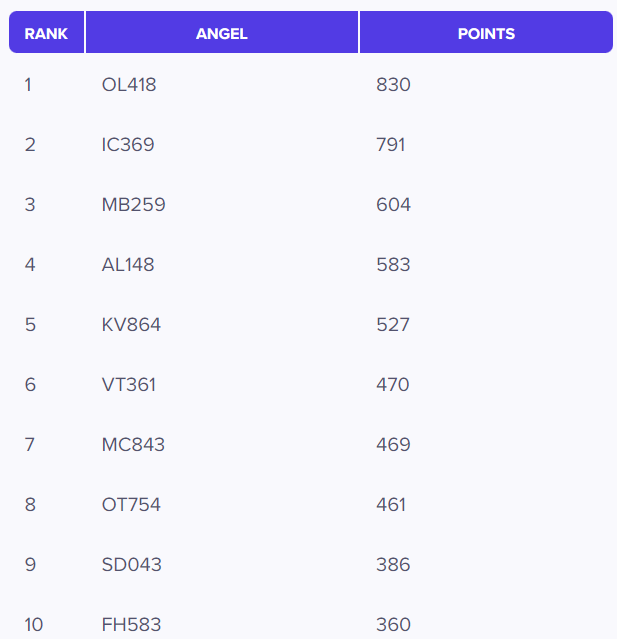Click the POINTS column header

click(486, 33)
